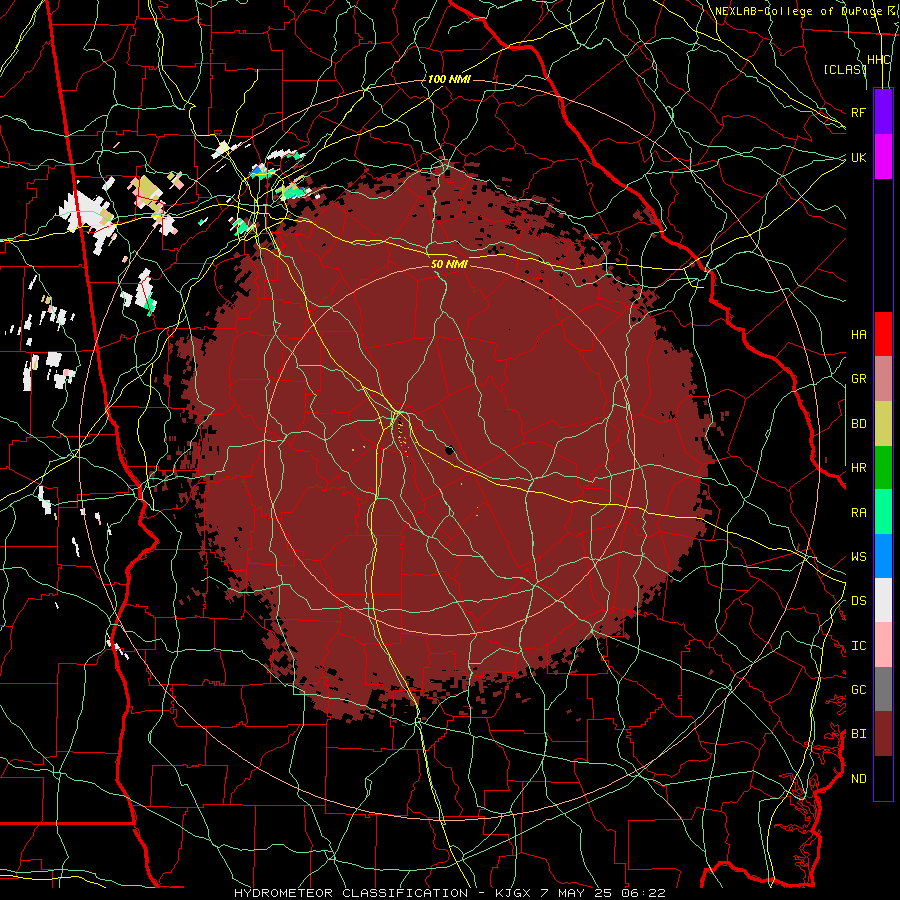Click the BI maroon legend swatch
Viewport: 900px width, 900px height.
coord(883,734)
